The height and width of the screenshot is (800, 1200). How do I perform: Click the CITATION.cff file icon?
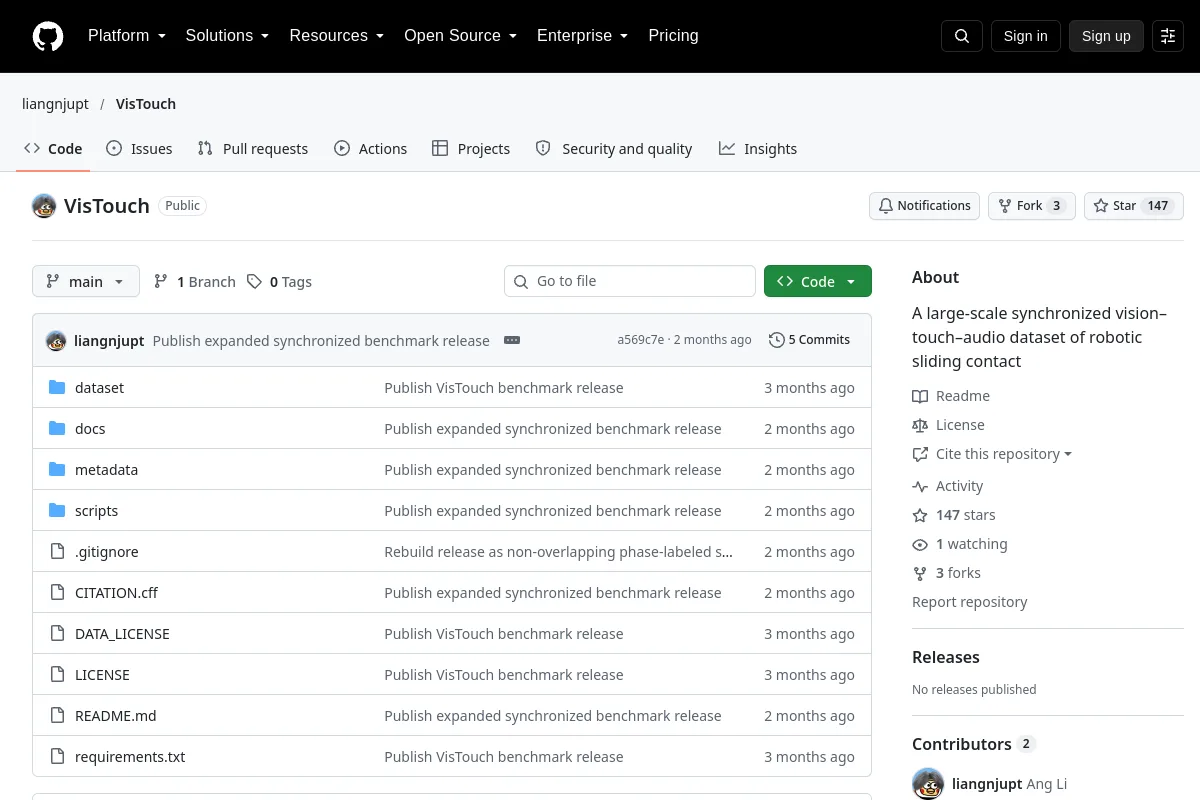click(x=57, y=593)
